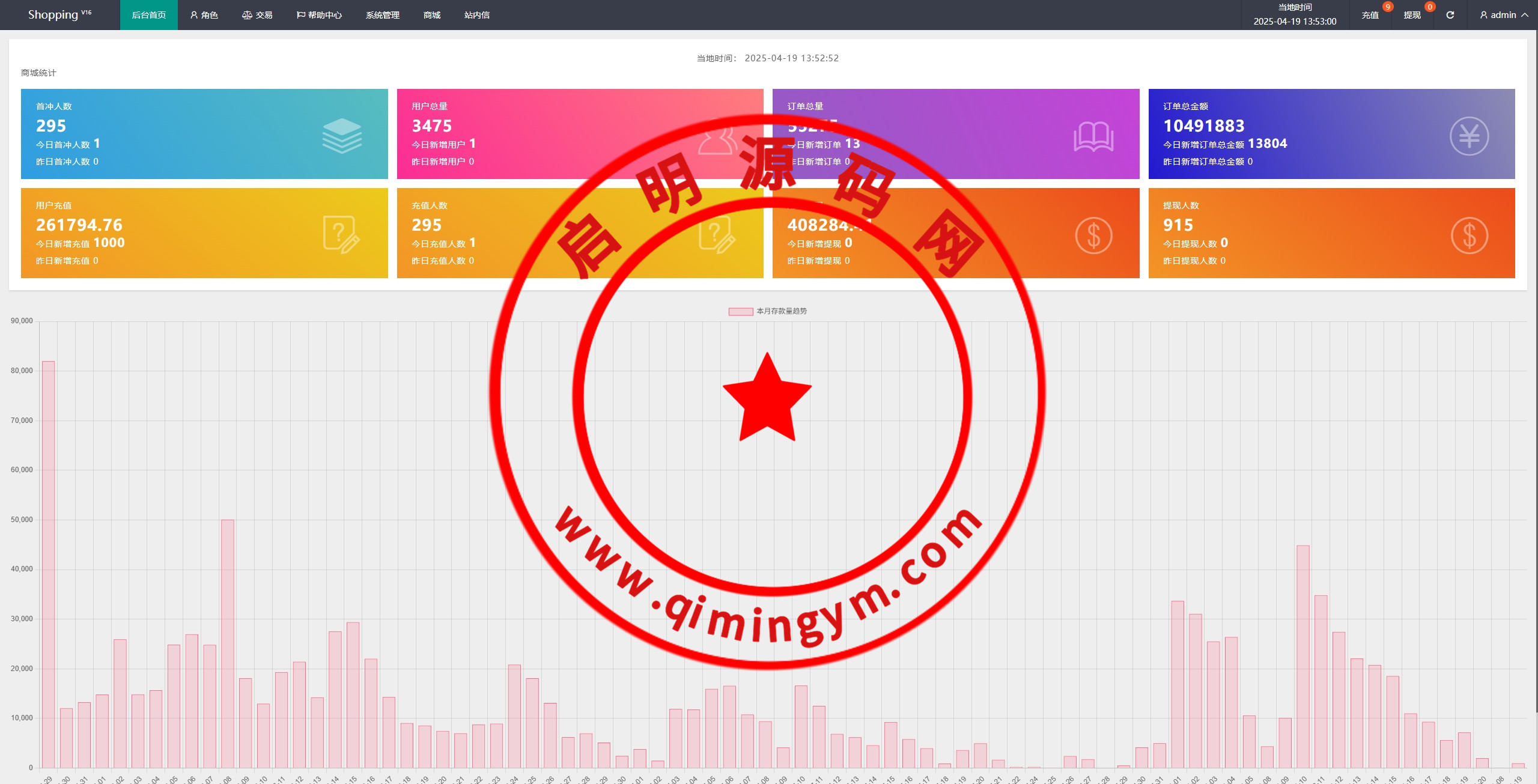Click the layers icon on 首冲人数 card
The width and height of the screenshot is (1538, 784).
(x=342, y=136)
